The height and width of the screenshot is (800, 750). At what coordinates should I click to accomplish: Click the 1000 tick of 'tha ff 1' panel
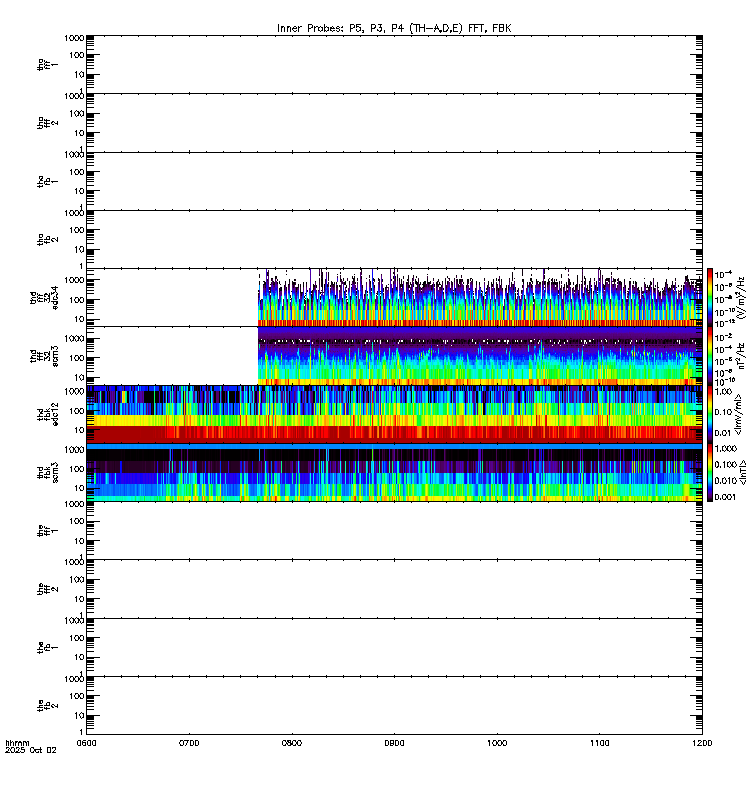click(x=74, y=38)
